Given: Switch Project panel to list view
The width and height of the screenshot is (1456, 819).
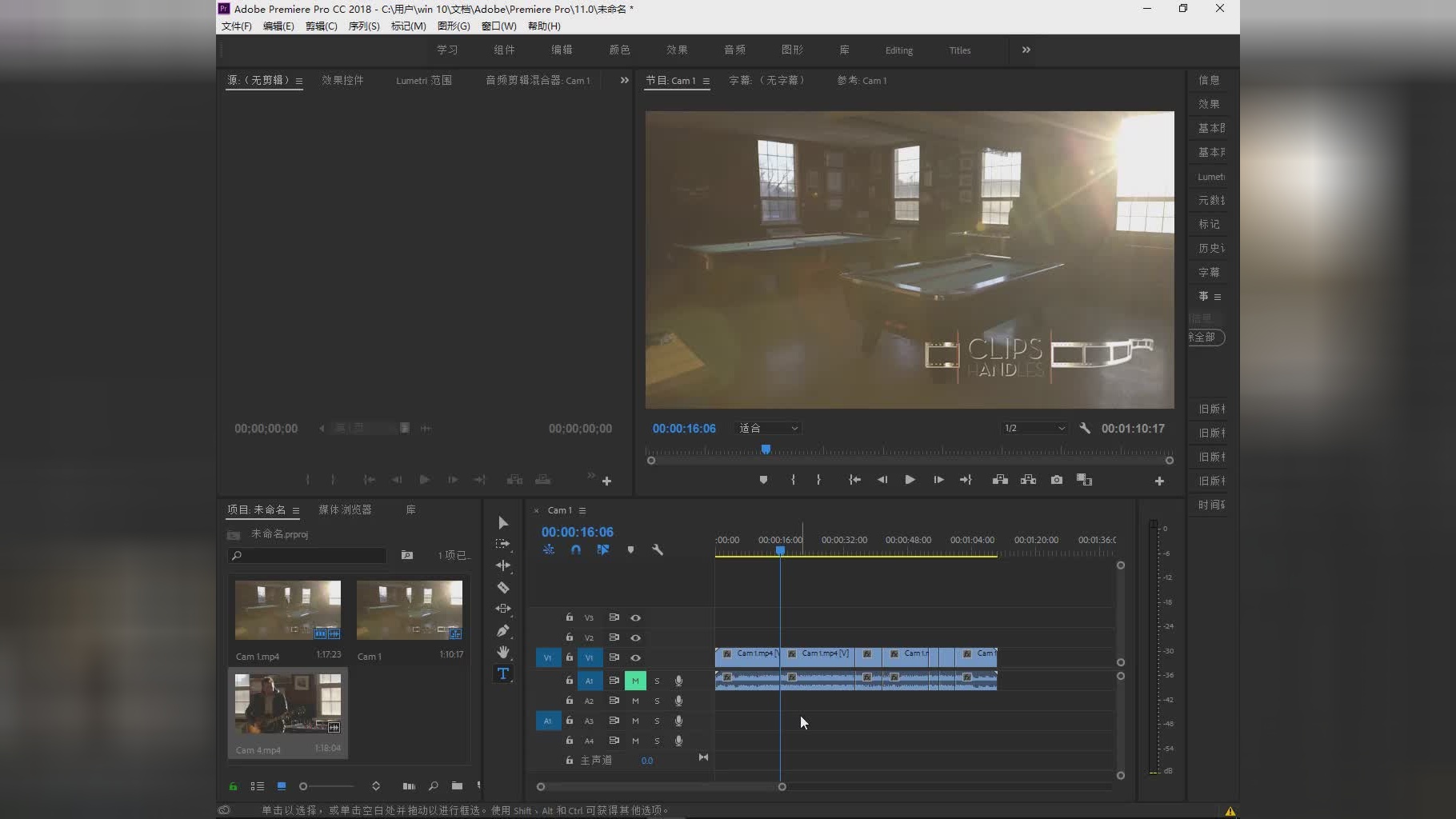Looking at the screenshot, I should 258,786.
